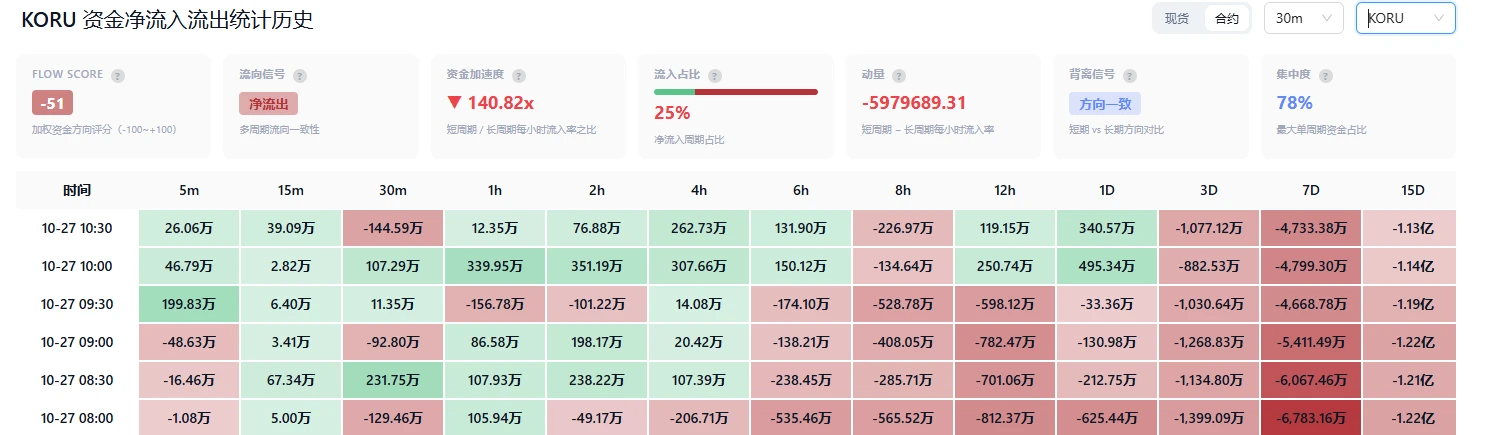Click the help icon beside 流向信号
Viewport: 1485px width, 435px height.
[x=300, y=75]
